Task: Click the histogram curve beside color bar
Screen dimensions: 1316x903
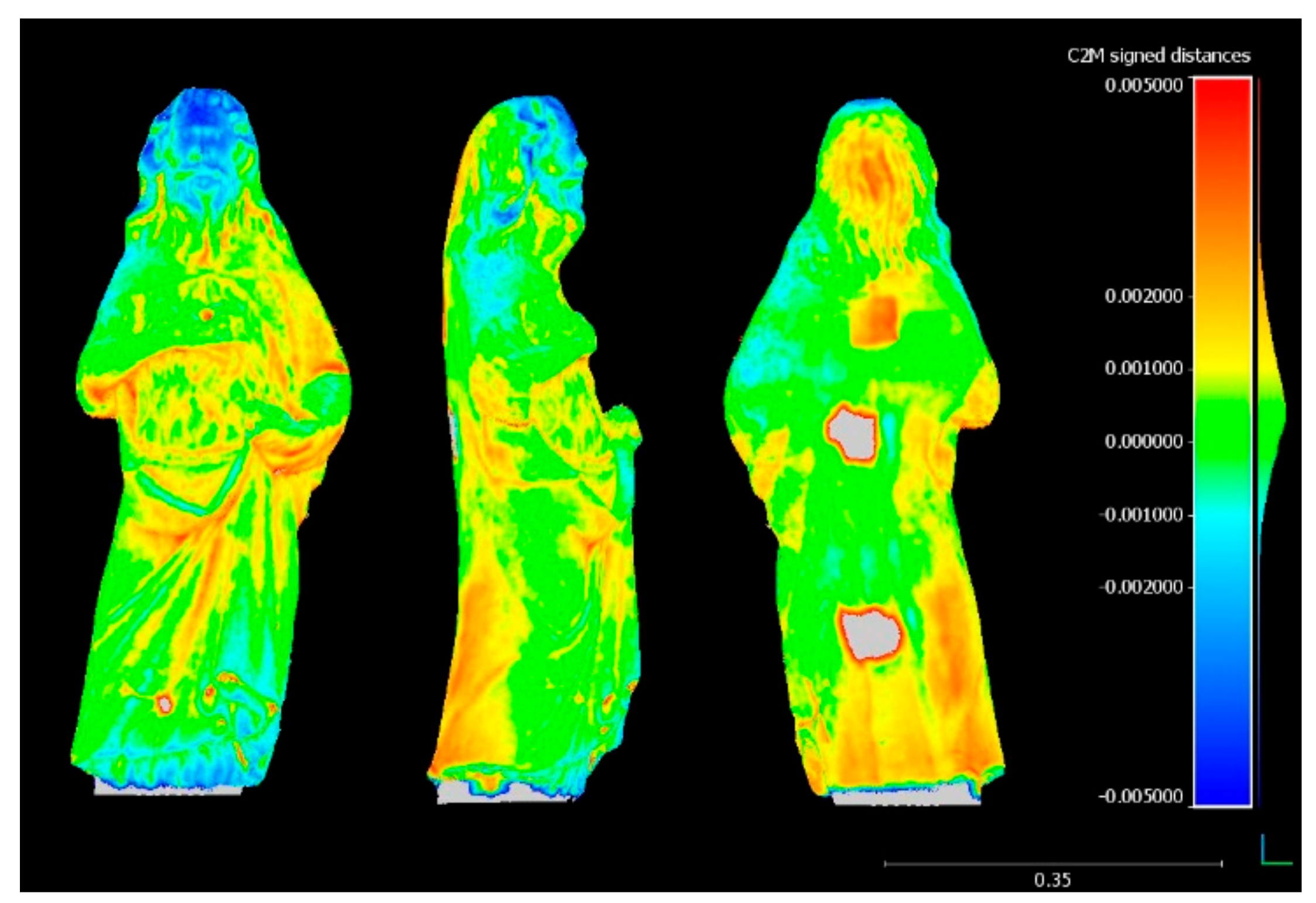Action: point(1272,410)
